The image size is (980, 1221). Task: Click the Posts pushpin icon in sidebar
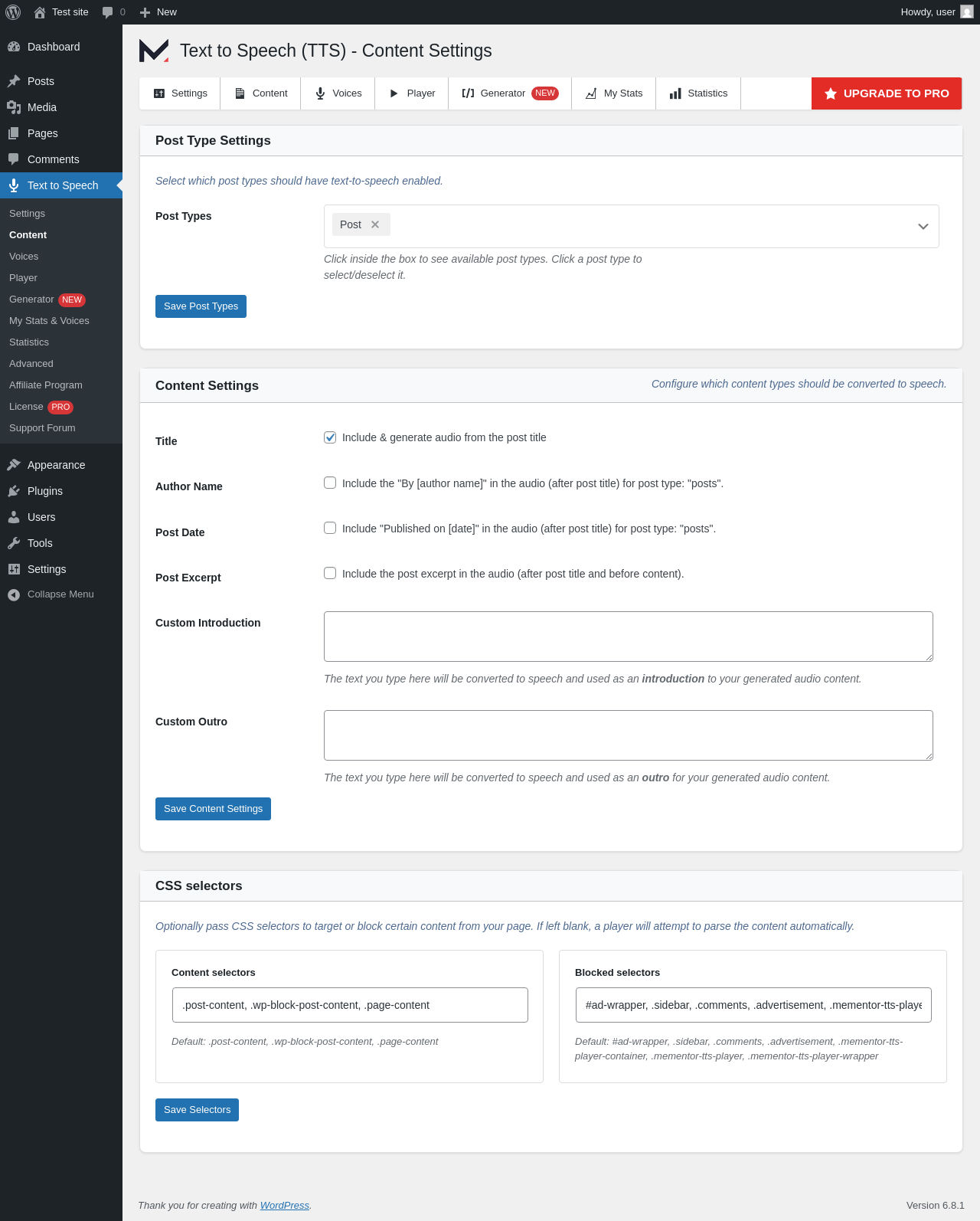coord(14,81)
